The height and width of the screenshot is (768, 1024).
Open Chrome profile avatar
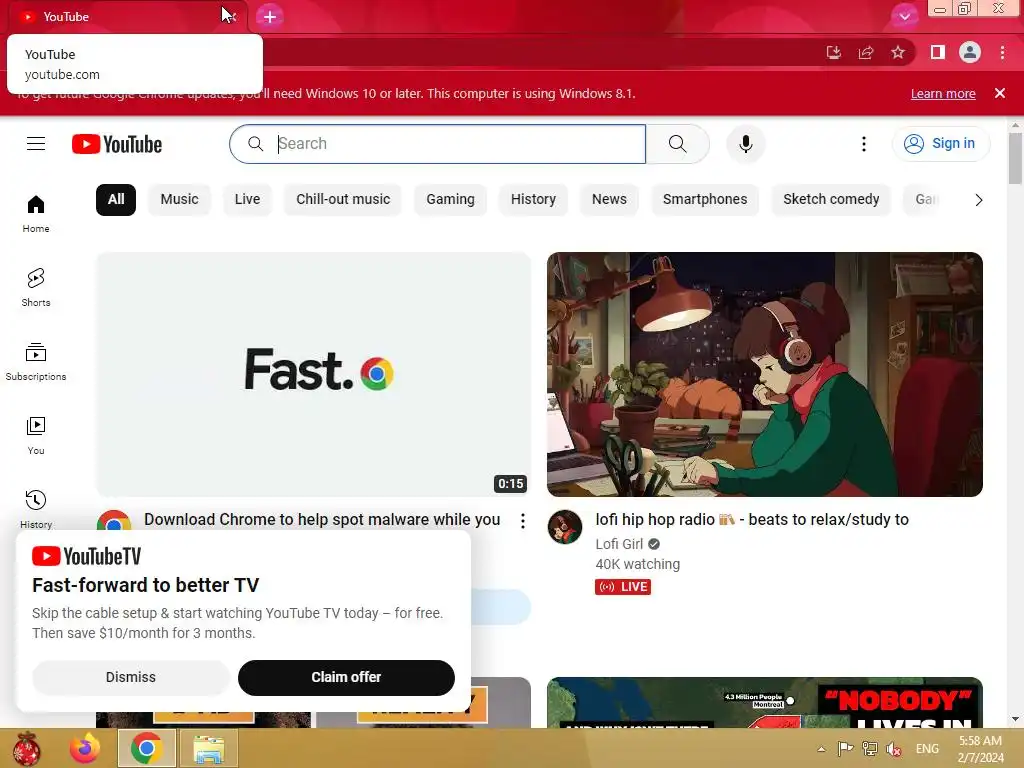(x=970, y=52)
